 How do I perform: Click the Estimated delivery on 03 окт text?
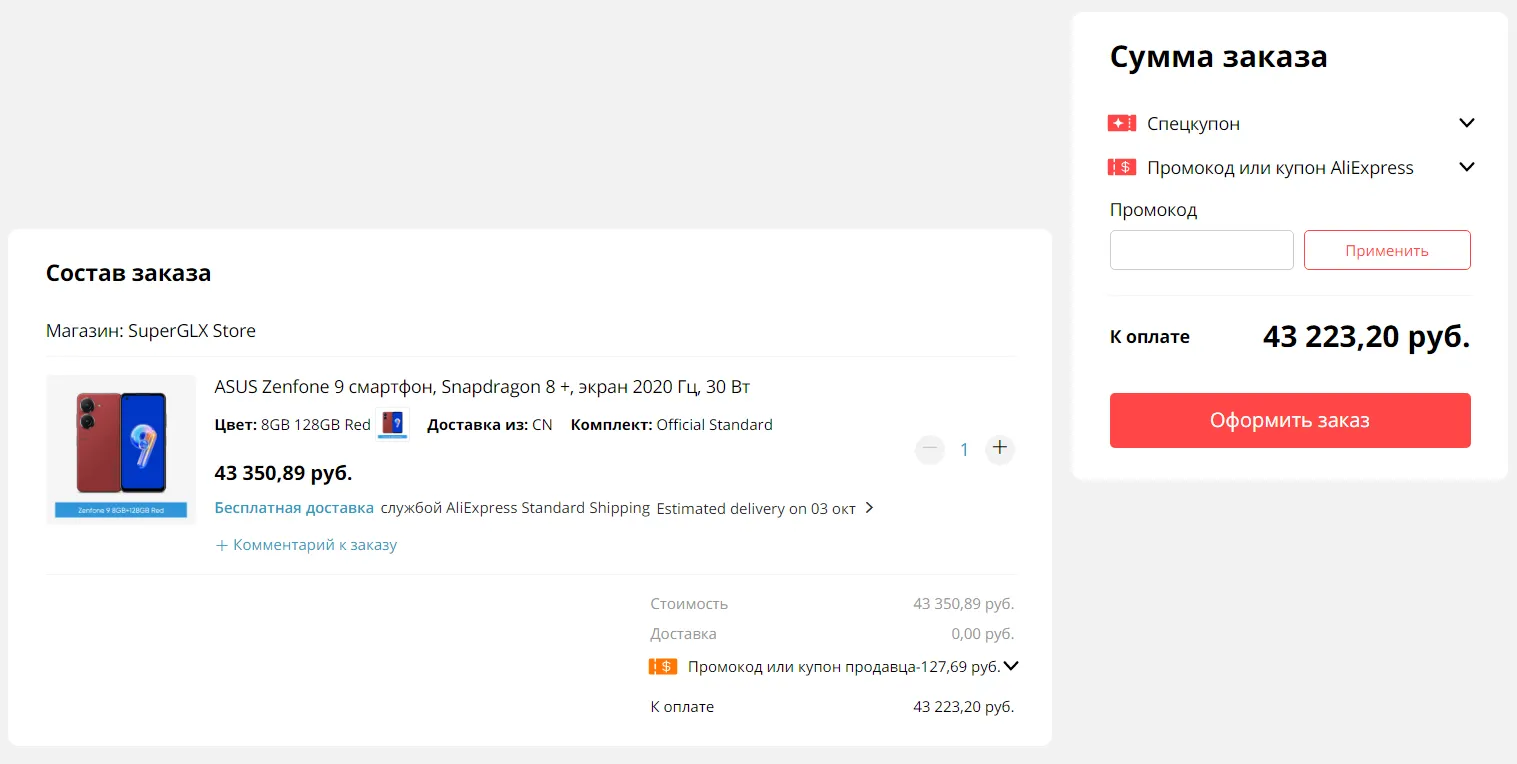click(x=755, y=508)
